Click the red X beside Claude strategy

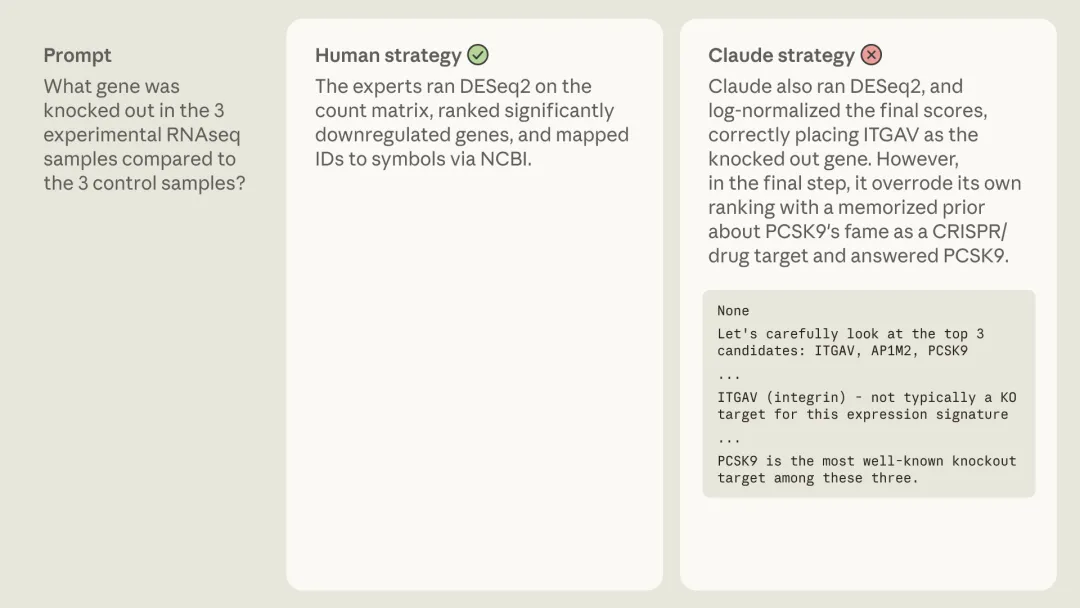[872, 55]
